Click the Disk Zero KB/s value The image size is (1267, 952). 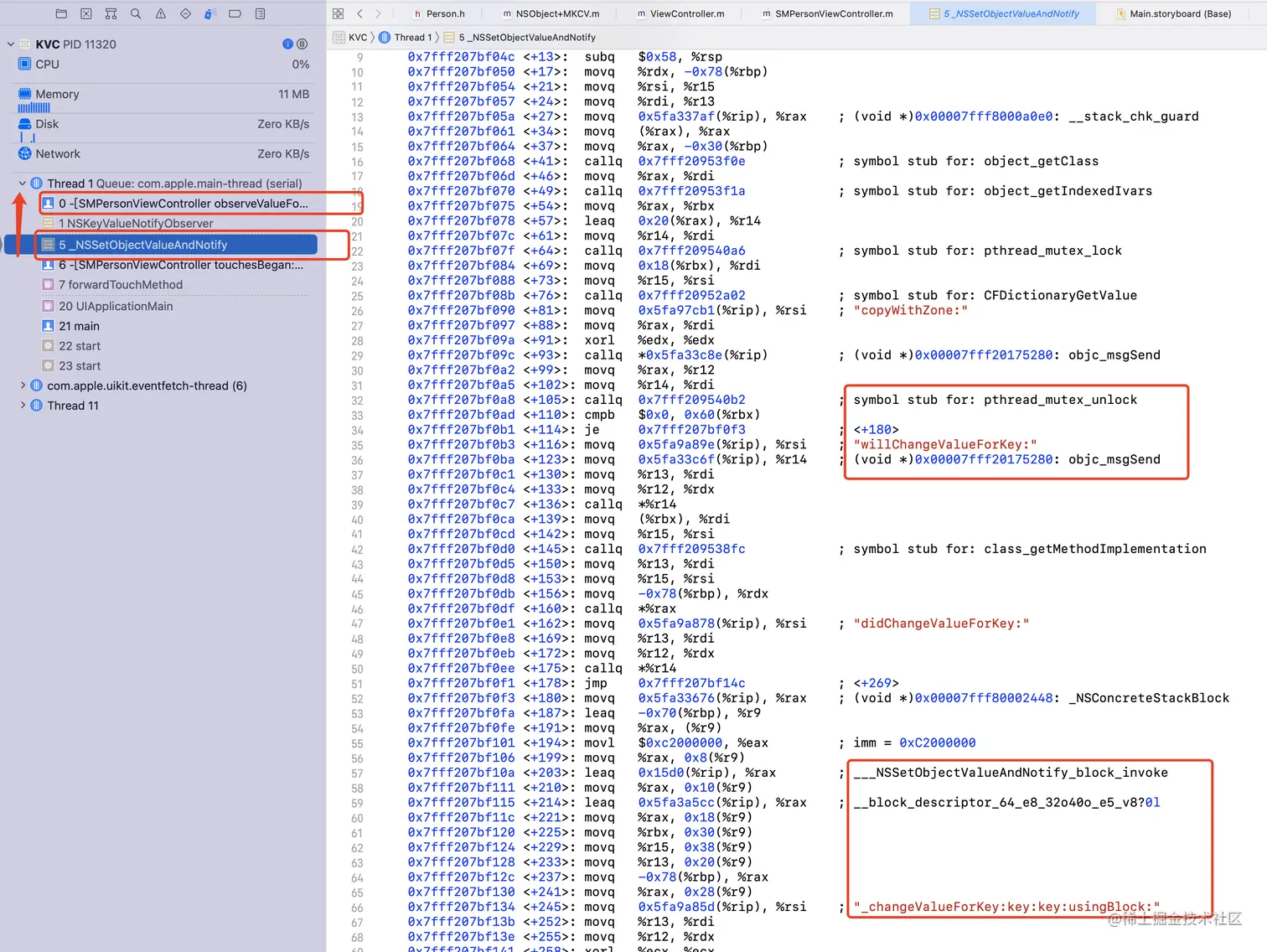pyautogui.click(x=283, y=124)
